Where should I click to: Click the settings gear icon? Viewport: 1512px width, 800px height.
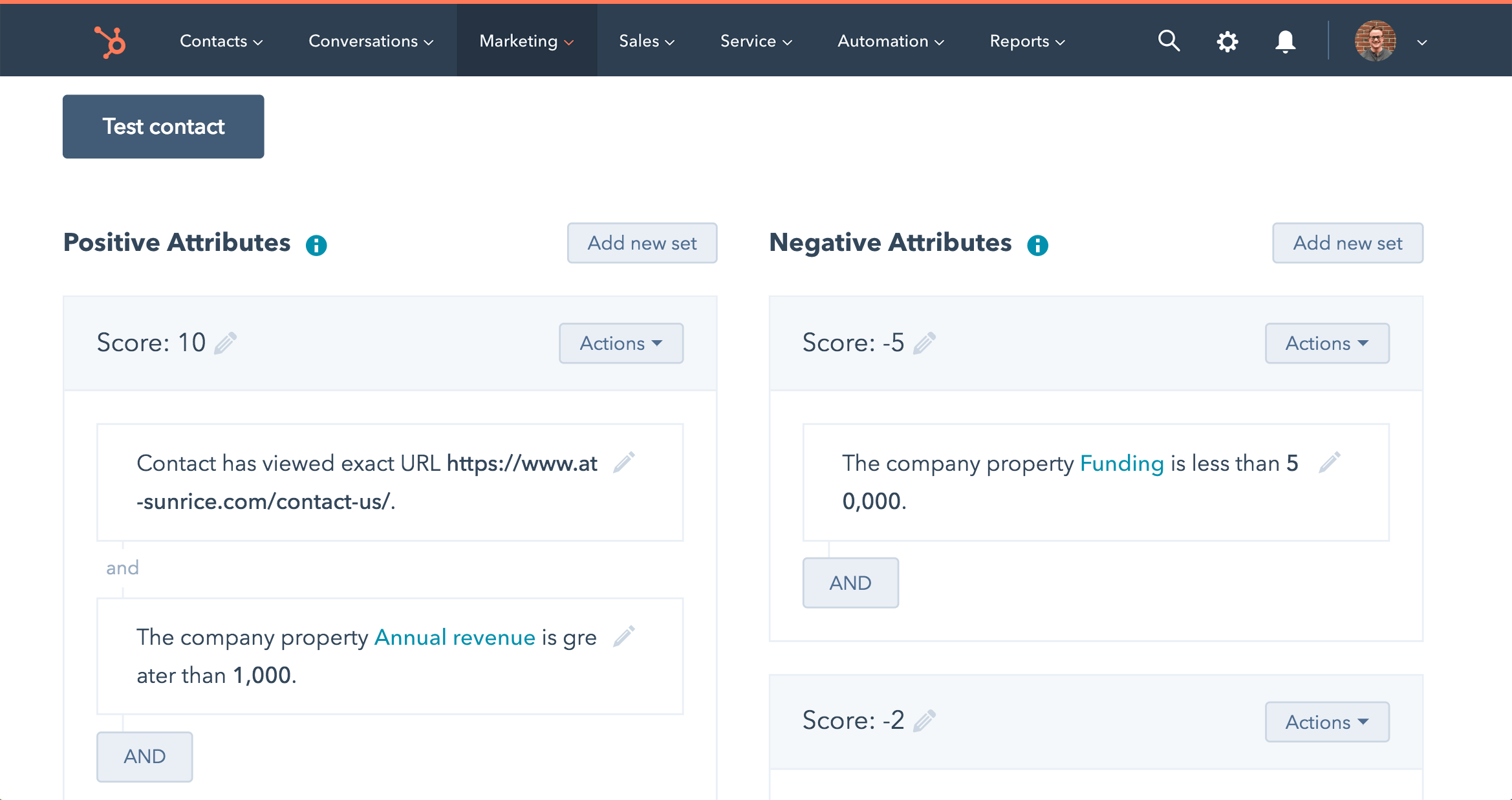pyautogui.click(x=1228, y=41)
